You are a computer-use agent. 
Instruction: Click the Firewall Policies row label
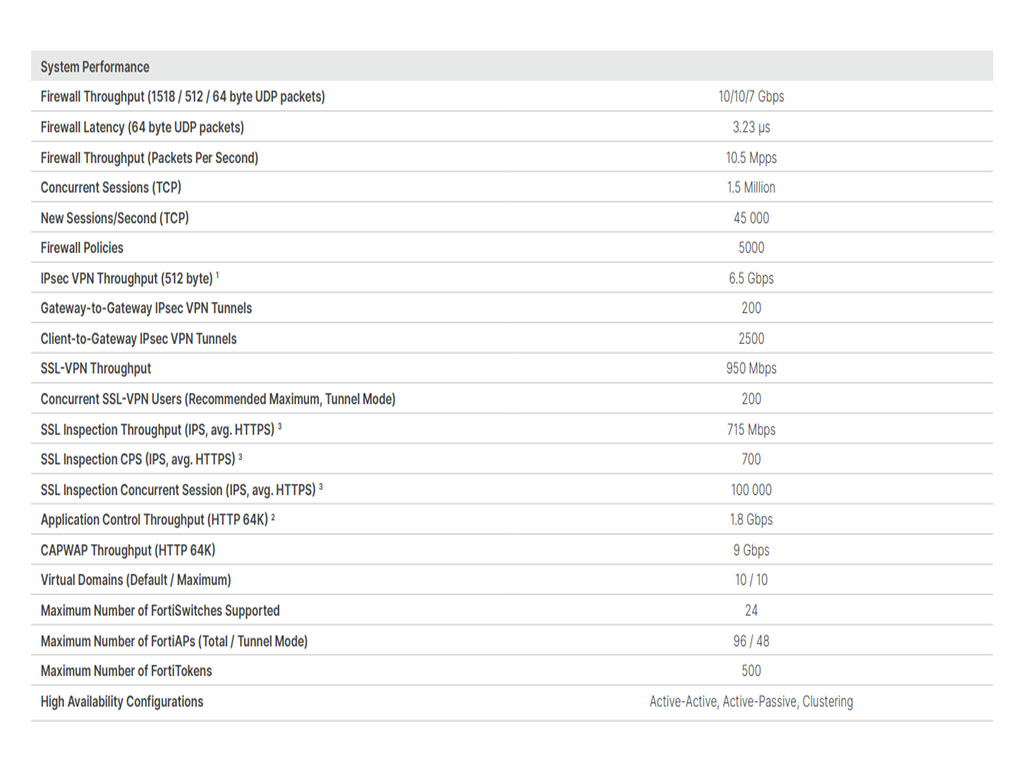click(82, 248)
